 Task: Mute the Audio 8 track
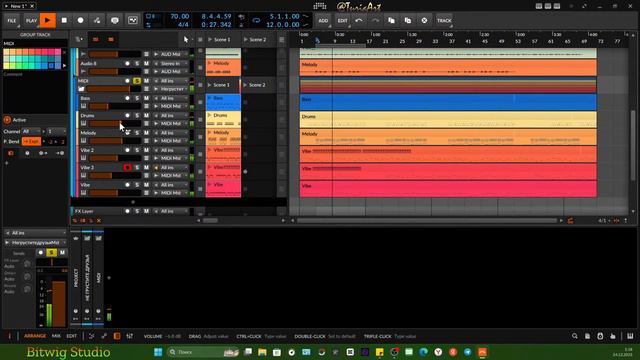click(146, 64)
